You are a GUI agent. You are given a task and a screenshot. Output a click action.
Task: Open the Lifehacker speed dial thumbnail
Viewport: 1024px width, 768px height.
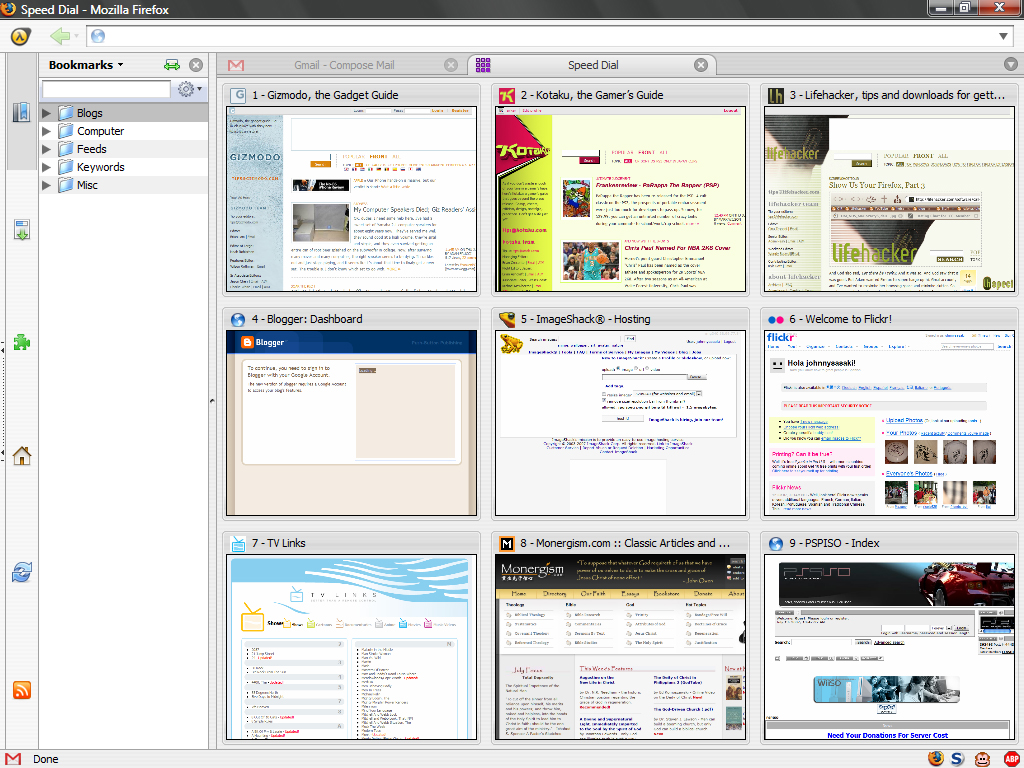(889, 199)
